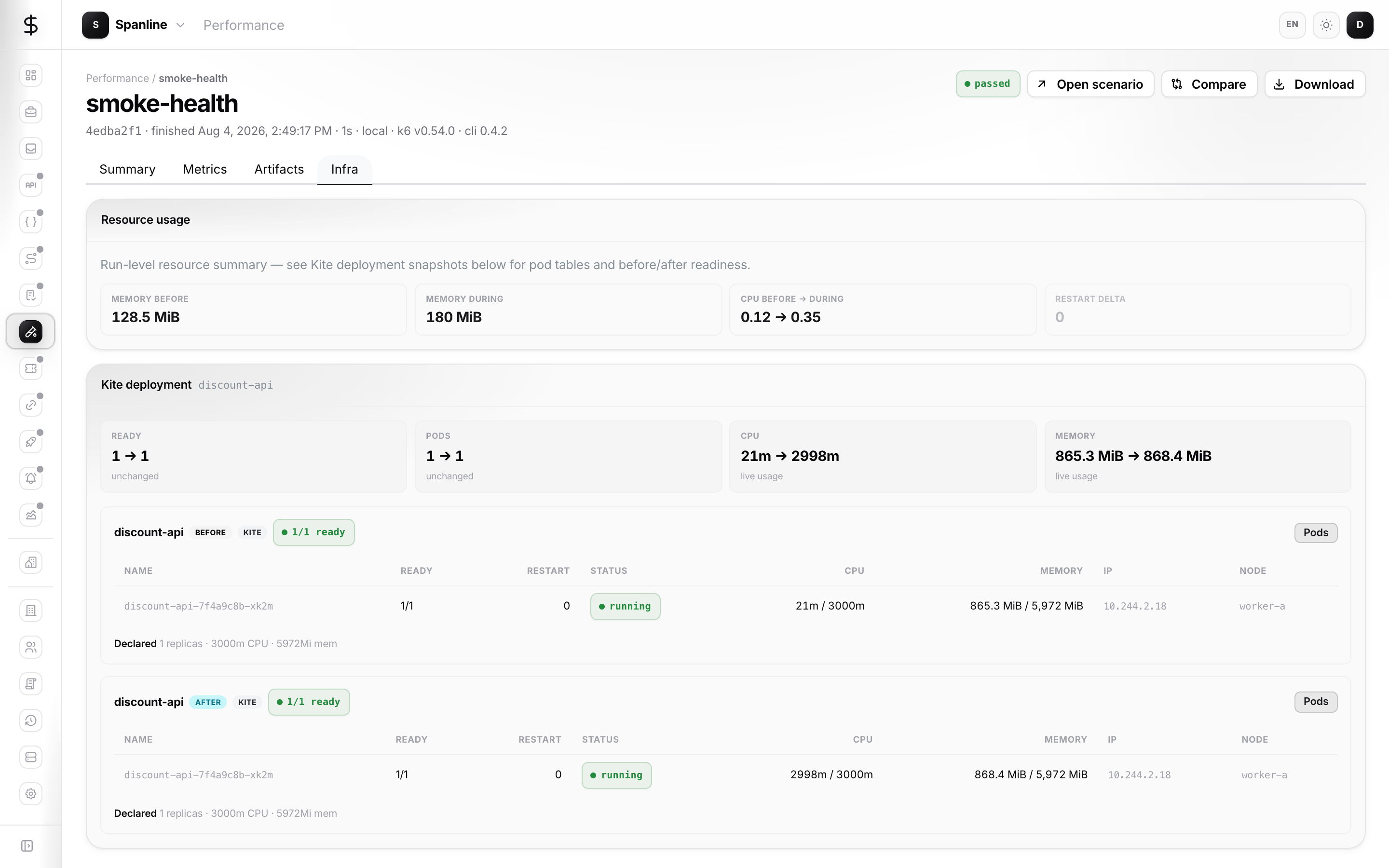The height and width of the screenshot is (868, 1389).
Task: Click the commit hash 4edba2f1
Action: [114, 131]
